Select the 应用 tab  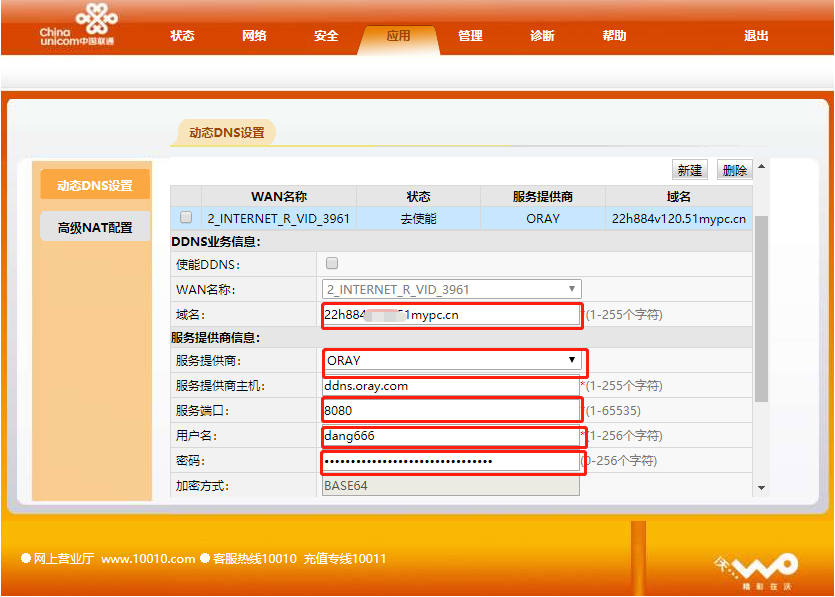(x=398, y=36)
